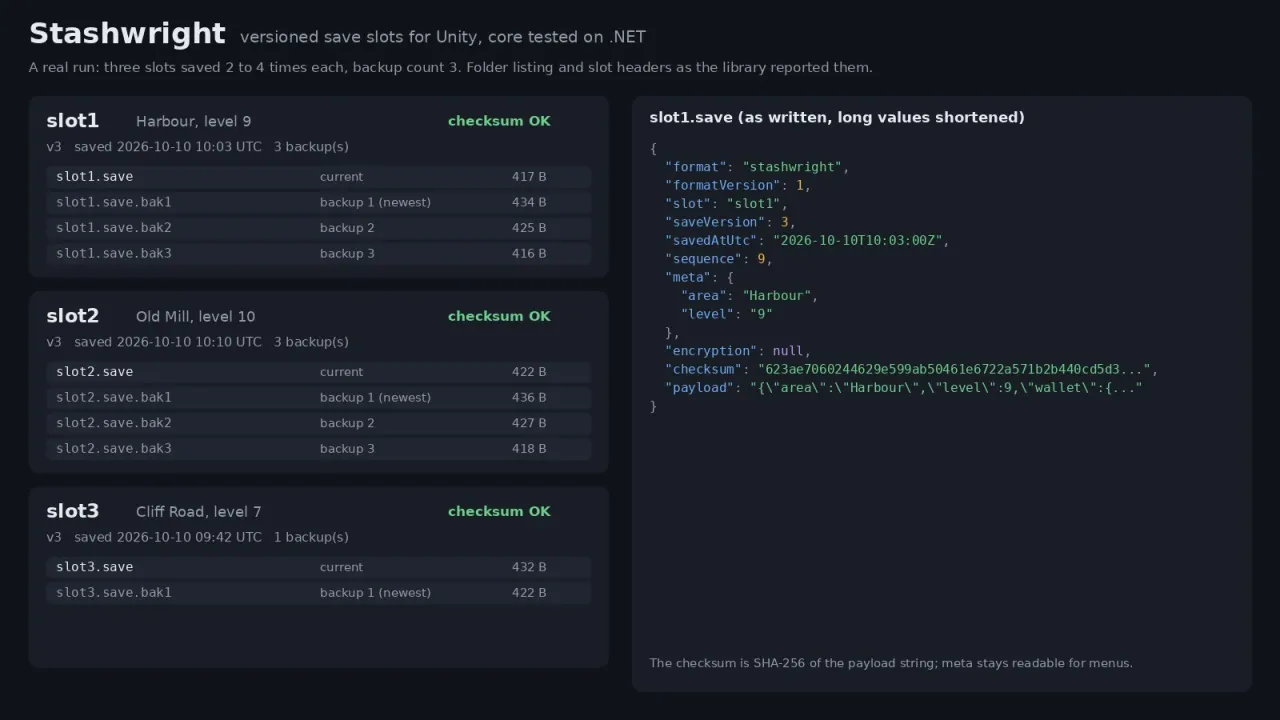This screenshot has width=1280, height=720.
Task: Pick the slot1.save.bak2 file name
Action: point(114,228)
